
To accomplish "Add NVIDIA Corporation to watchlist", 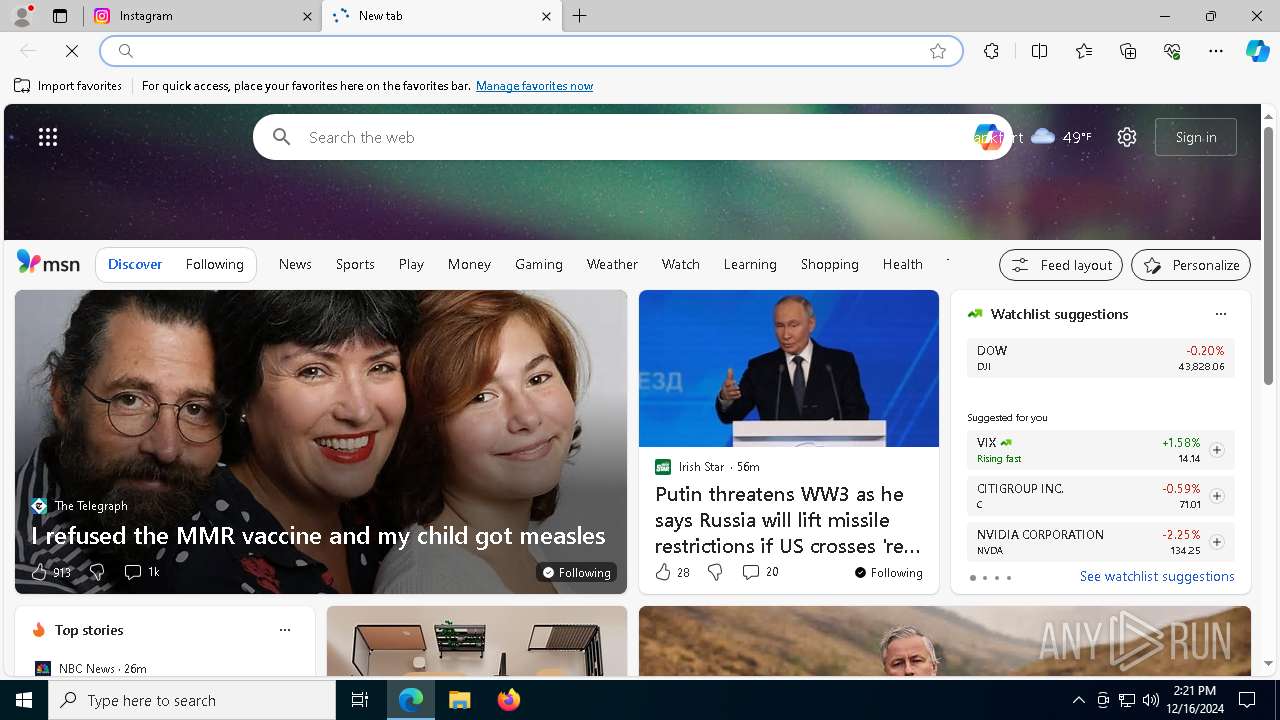I will pos(1217,542).
